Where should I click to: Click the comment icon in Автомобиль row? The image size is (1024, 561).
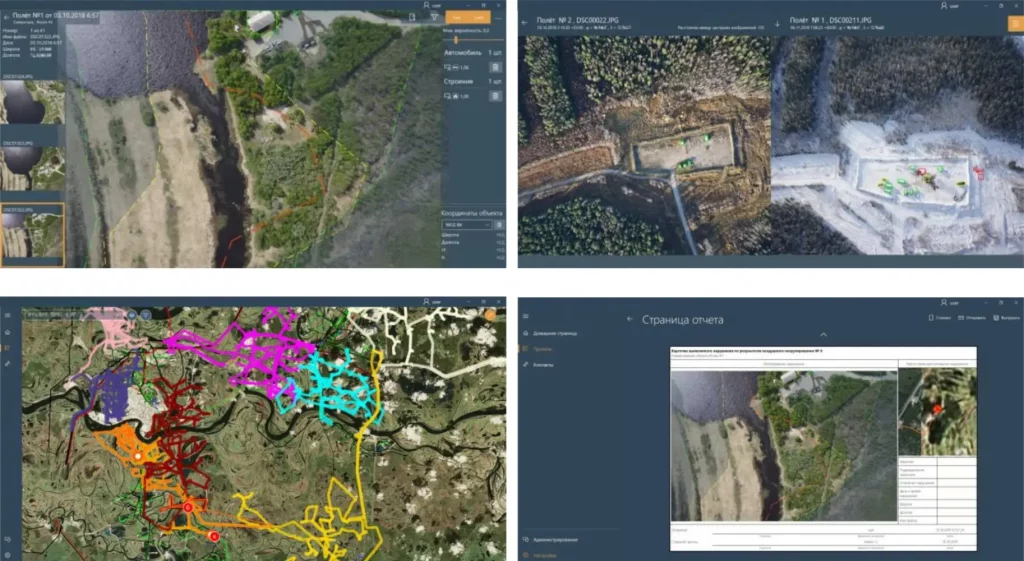[x=447, y=67]
